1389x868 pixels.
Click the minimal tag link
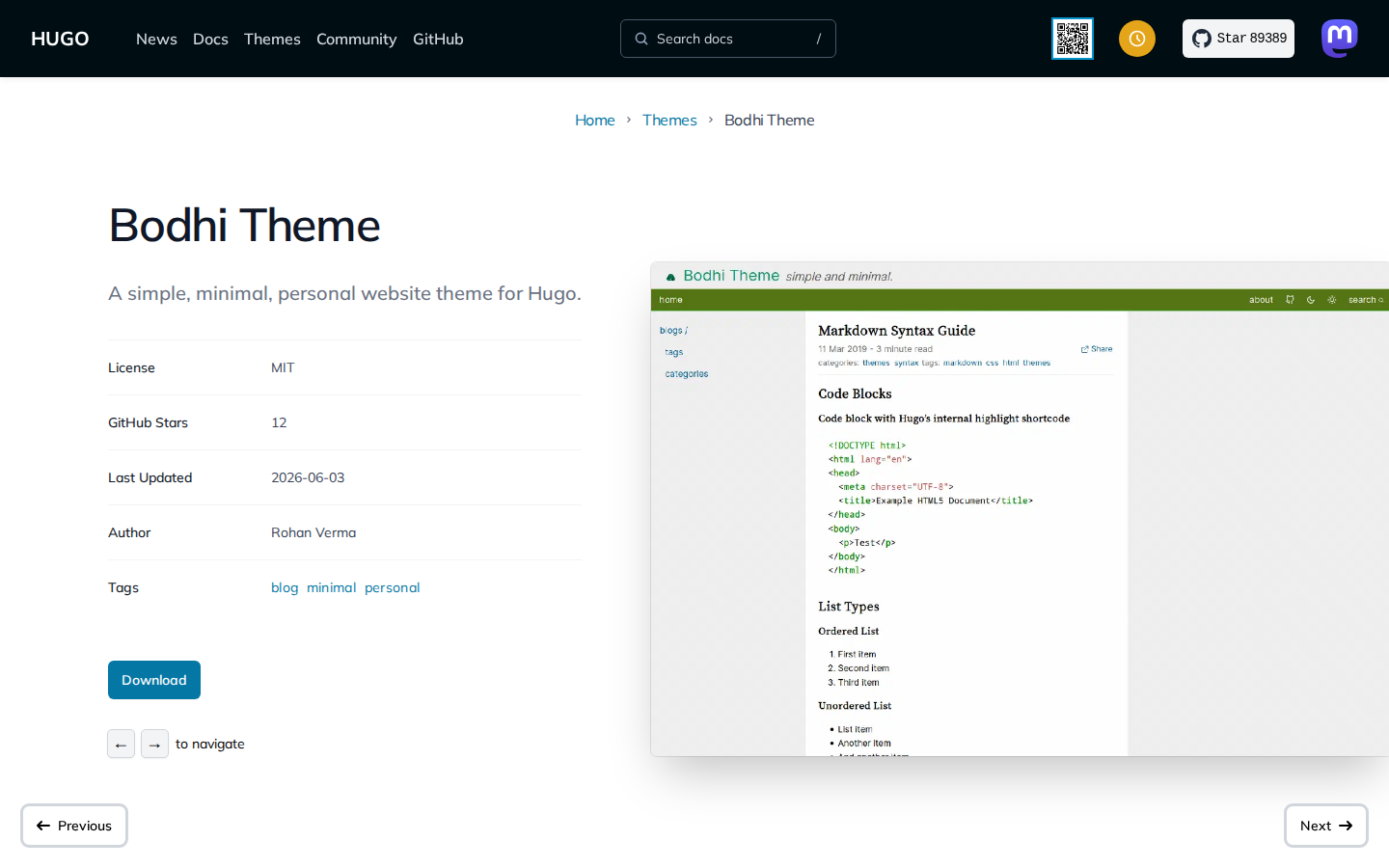click(332, 587)
